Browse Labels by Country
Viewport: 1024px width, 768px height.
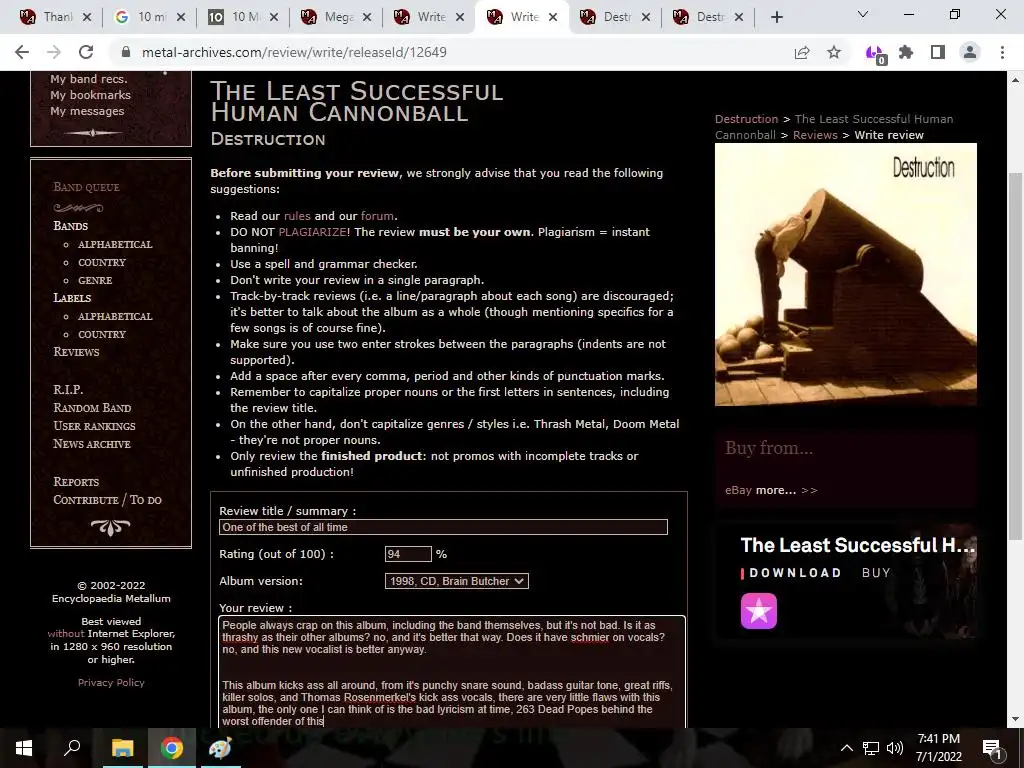102,334
